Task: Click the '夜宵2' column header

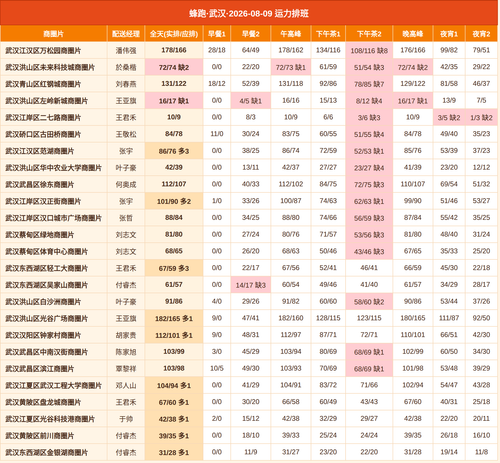Action: coord(481,34)
